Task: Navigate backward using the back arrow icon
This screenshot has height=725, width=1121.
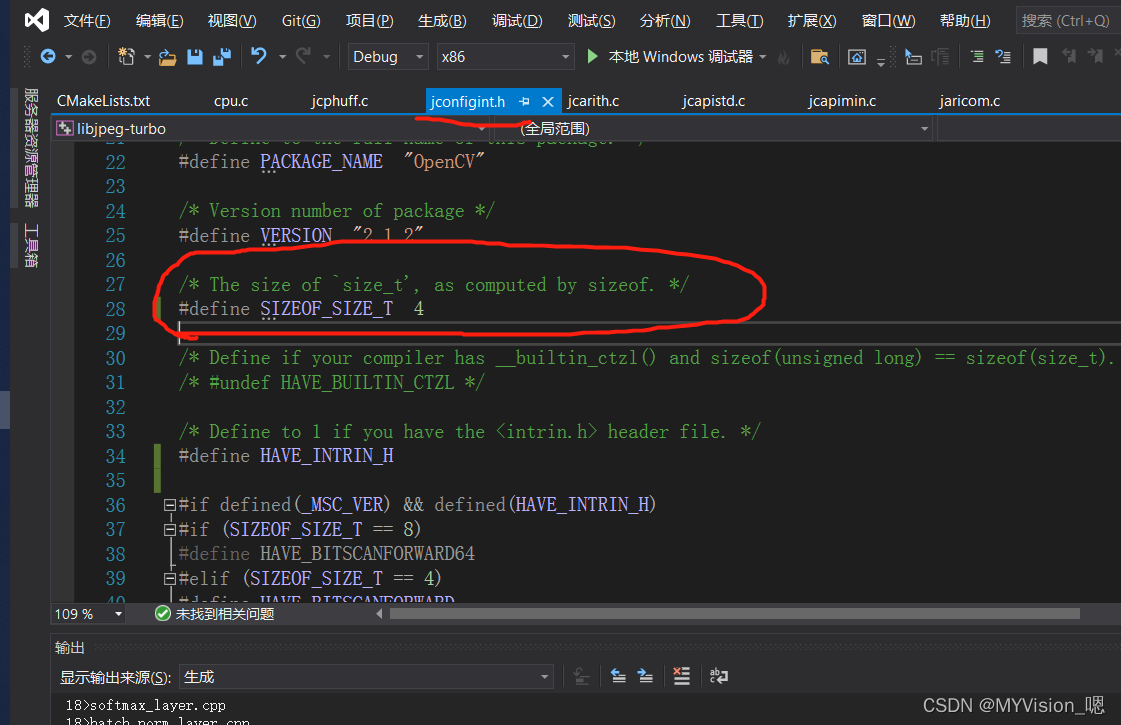Action: (x=48, y=57)
